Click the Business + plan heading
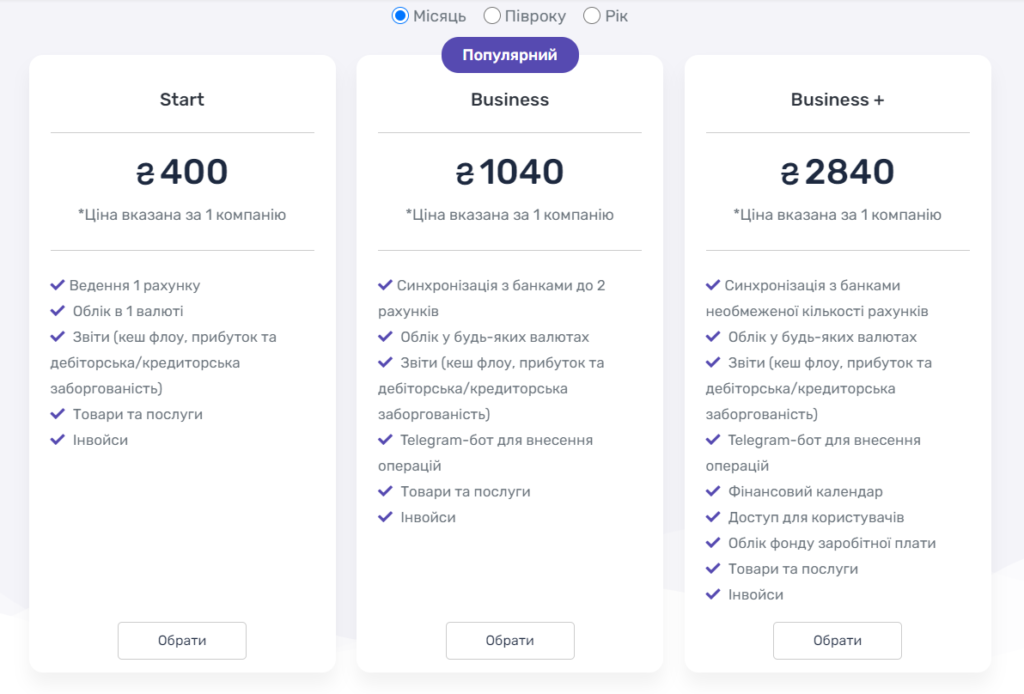Viewport: 1024px width, 694px height. click(x=837, y=100)
